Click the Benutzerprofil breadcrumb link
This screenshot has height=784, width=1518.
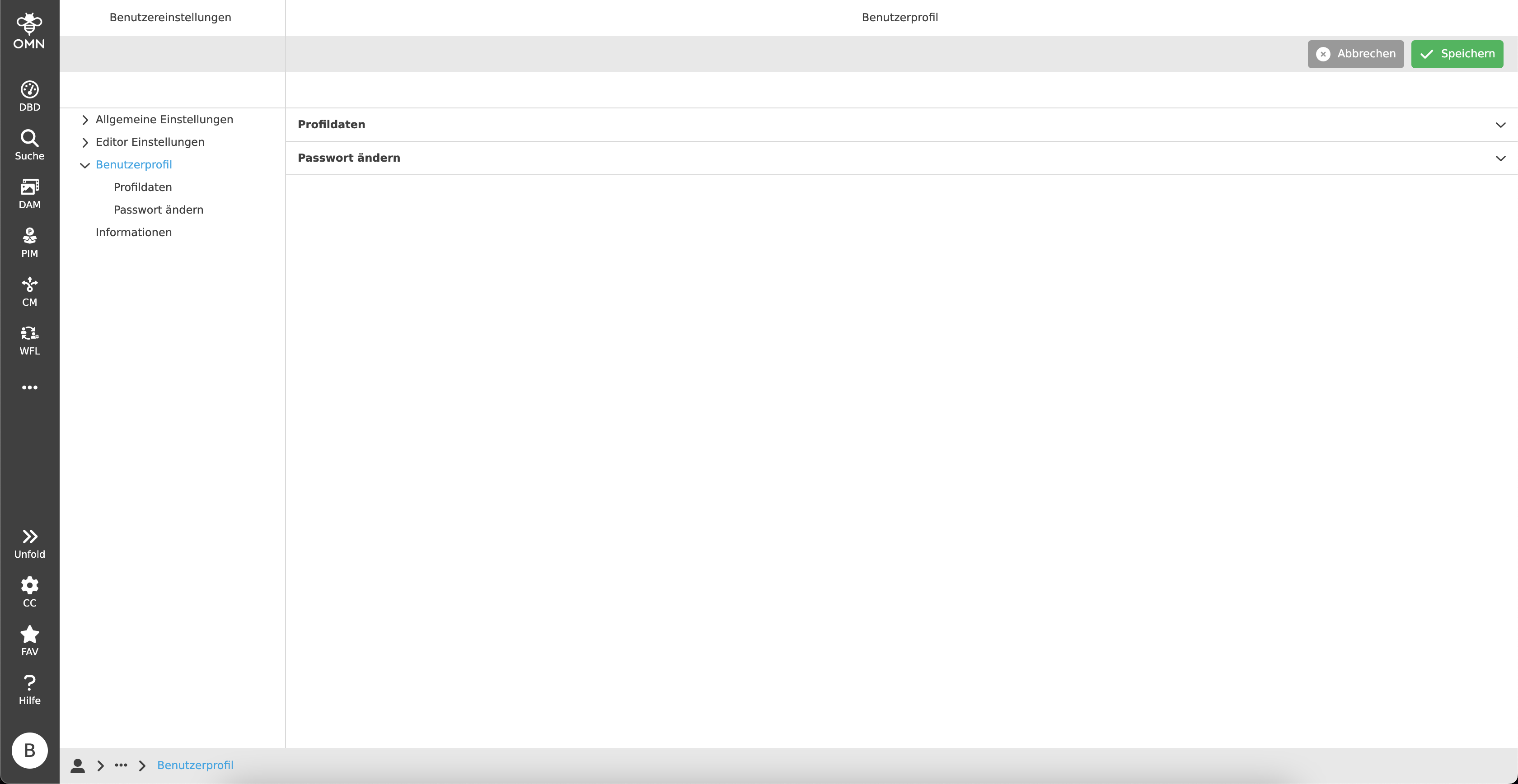(195, 765)
